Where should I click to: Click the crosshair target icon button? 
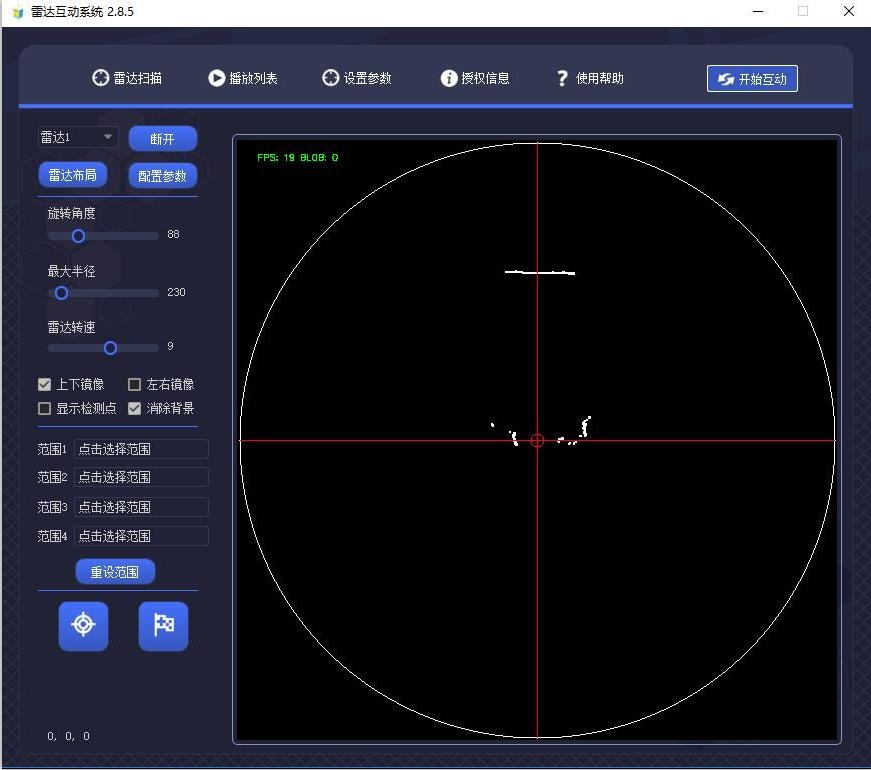click(83, 625)
